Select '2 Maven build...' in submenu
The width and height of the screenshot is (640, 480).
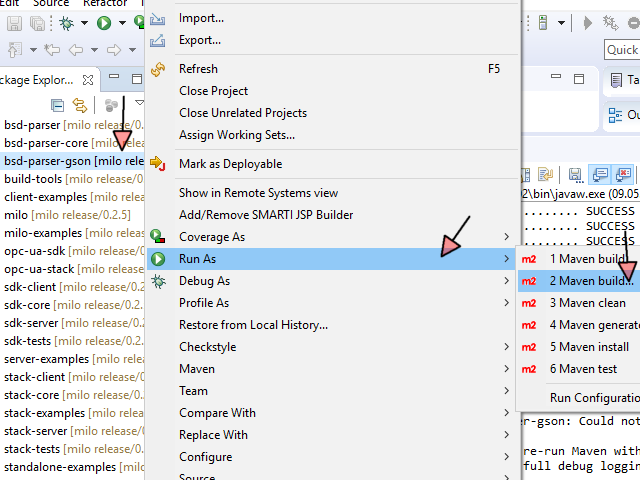(x=591, y=281)
